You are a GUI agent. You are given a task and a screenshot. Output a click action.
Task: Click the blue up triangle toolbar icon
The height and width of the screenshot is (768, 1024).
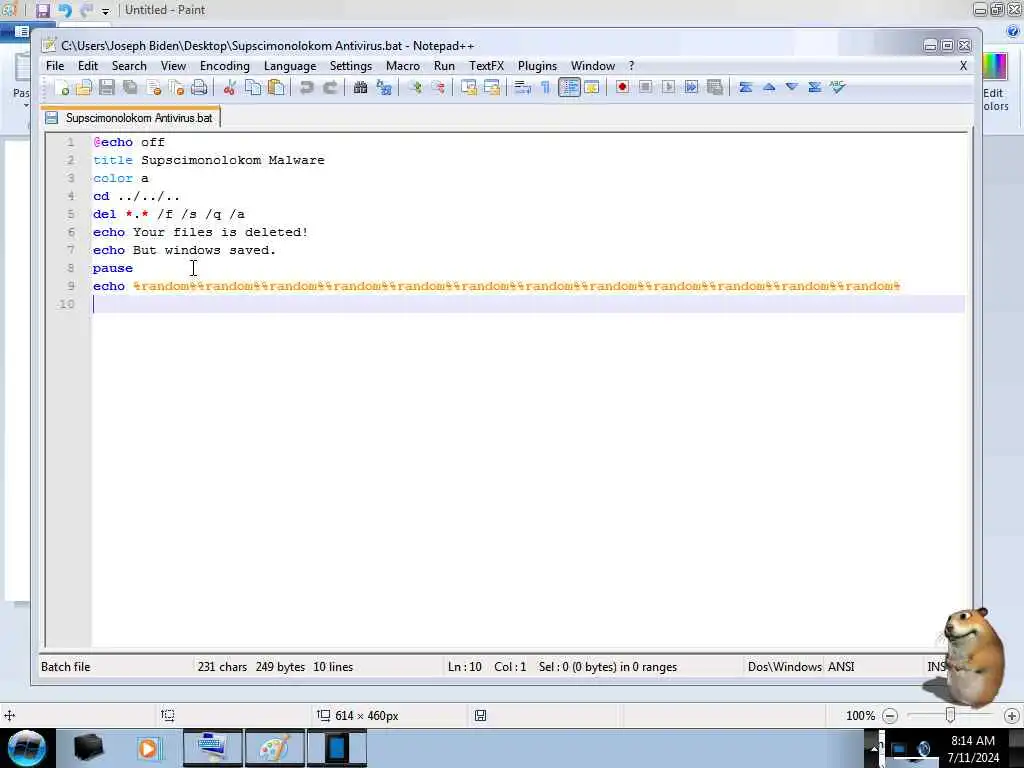pos(769,87)
